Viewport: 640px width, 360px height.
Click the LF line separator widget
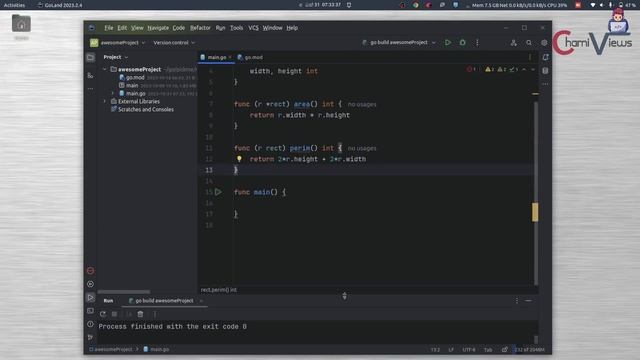tap(451, 350)
